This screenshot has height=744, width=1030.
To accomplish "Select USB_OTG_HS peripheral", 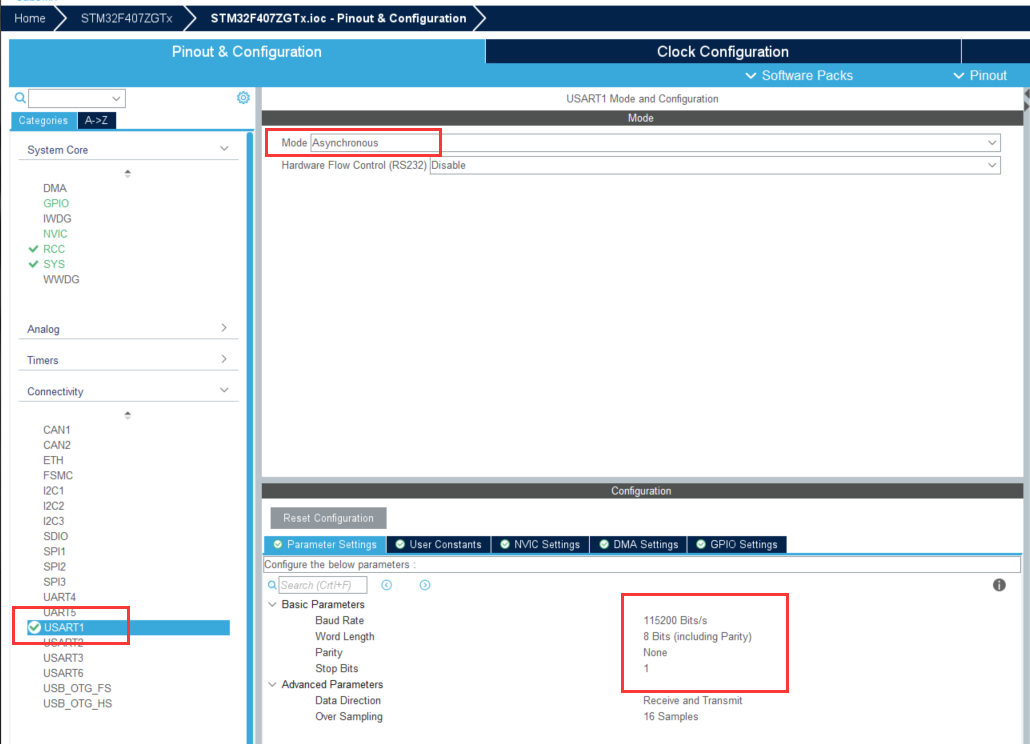I will coord(78,703).
